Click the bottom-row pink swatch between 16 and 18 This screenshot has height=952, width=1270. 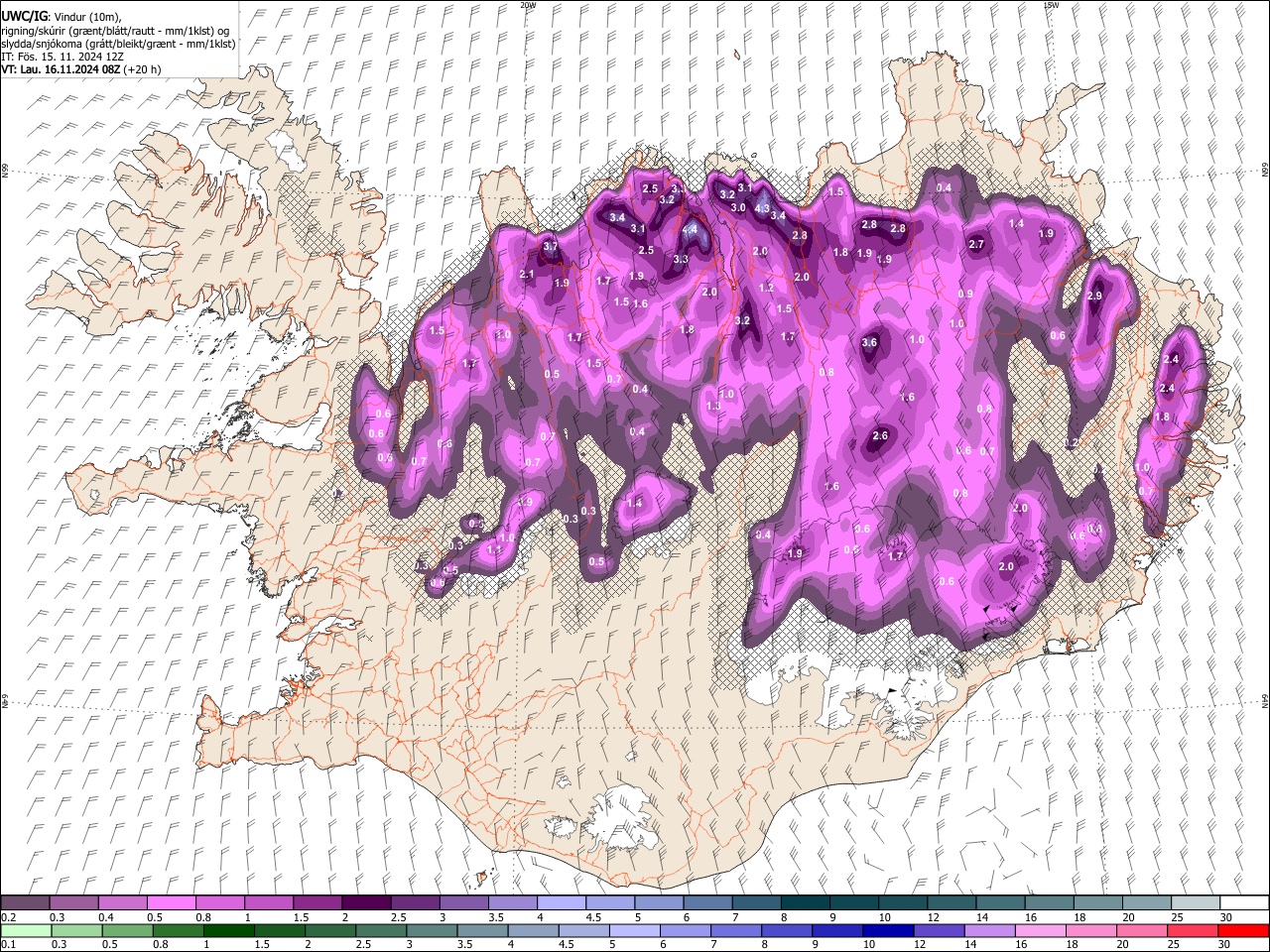coord(1041,930)
